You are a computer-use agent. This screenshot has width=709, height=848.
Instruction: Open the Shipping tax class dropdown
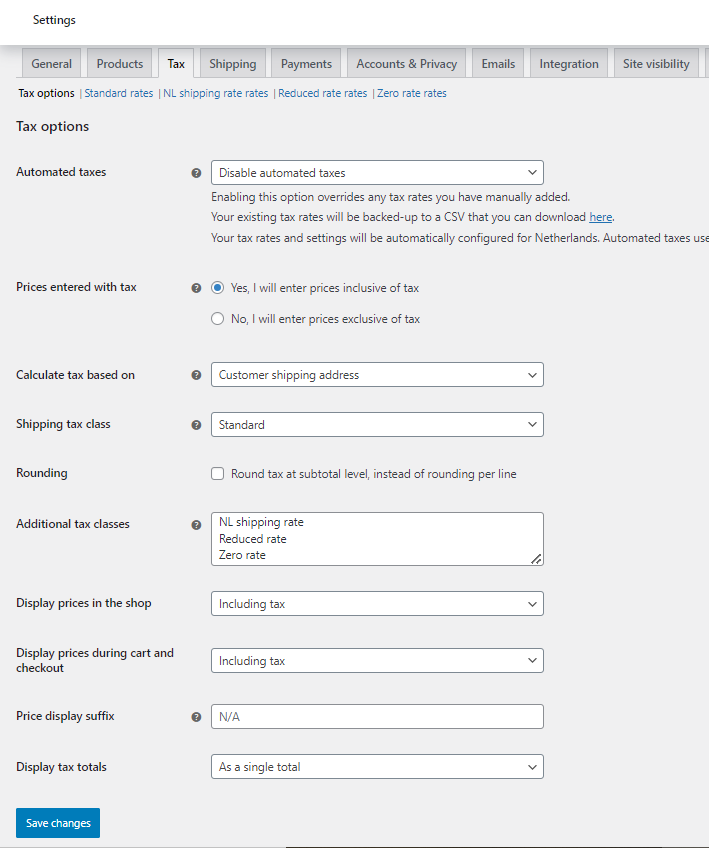[x=377, y=425]
